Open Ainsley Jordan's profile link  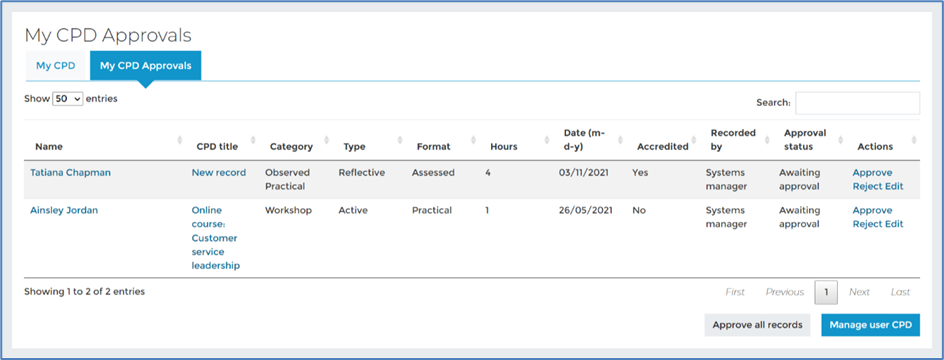click(x=64, y=211)
